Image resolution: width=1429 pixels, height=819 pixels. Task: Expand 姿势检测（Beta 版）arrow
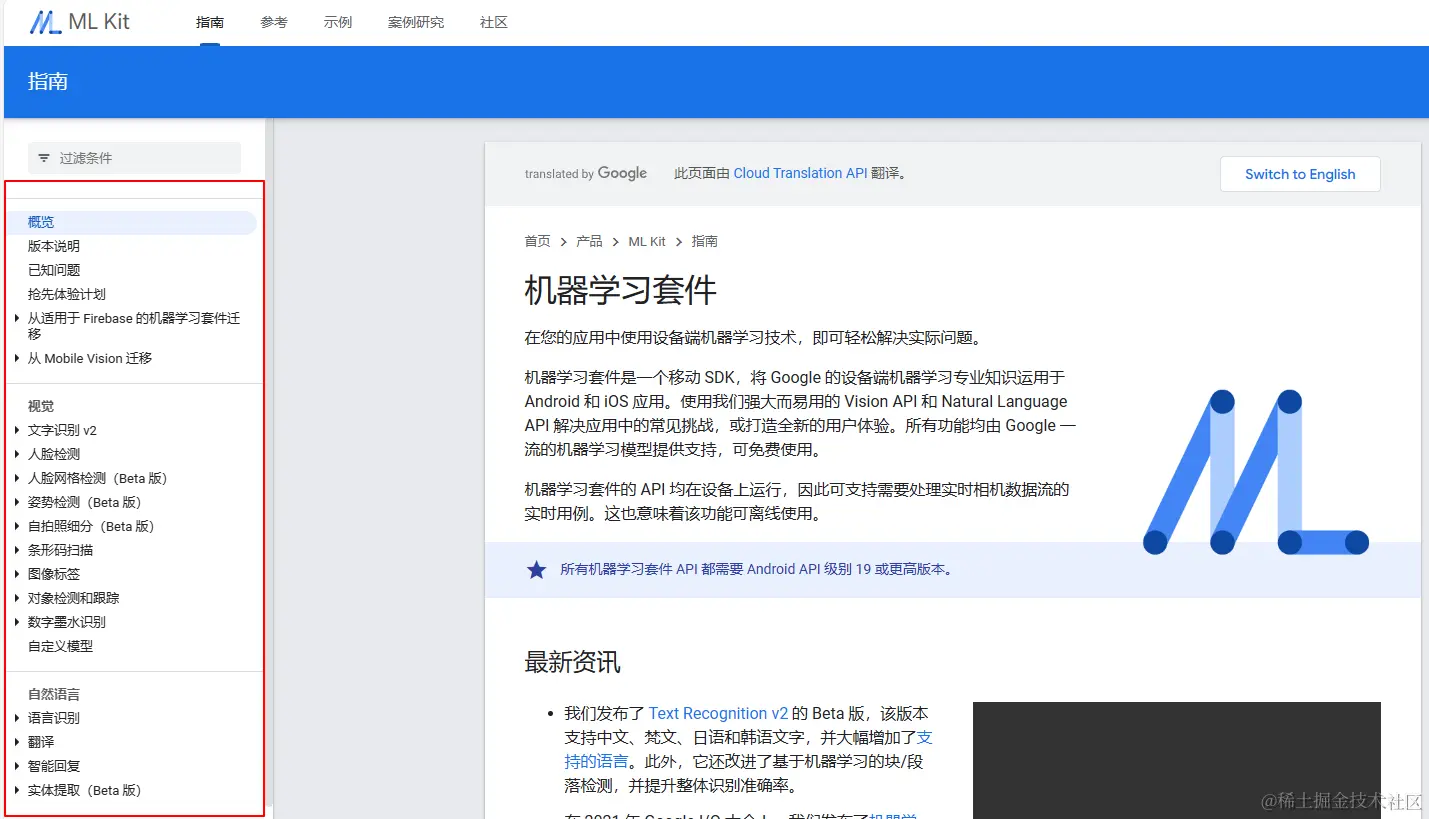click(17, 502)
